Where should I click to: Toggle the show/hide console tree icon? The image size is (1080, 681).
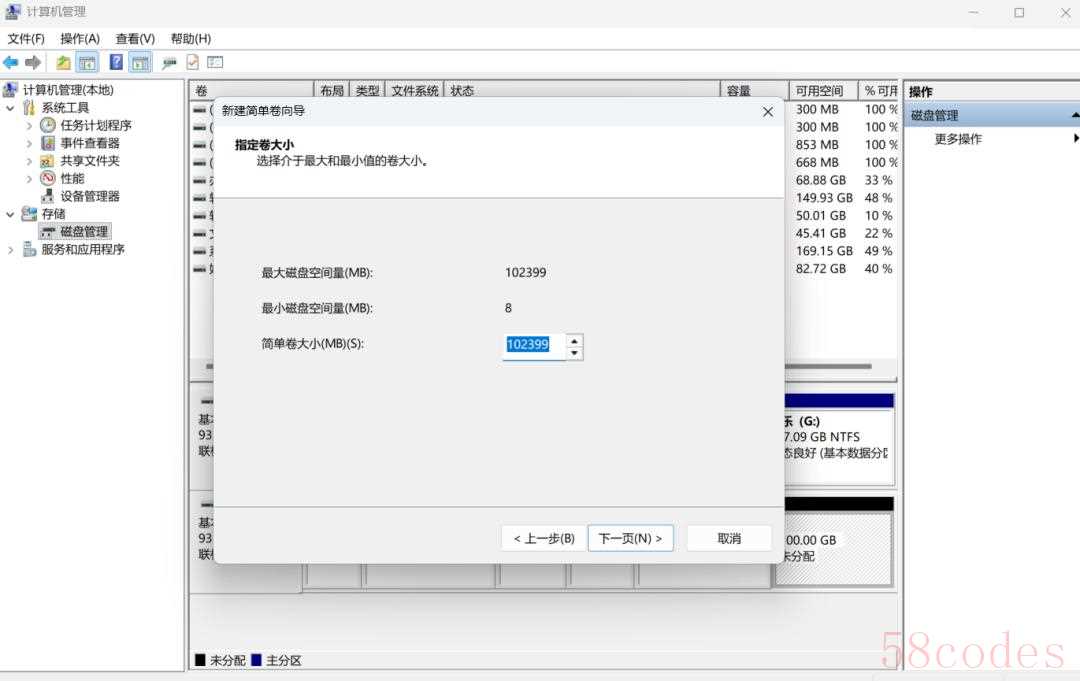[x=87, y=62]
